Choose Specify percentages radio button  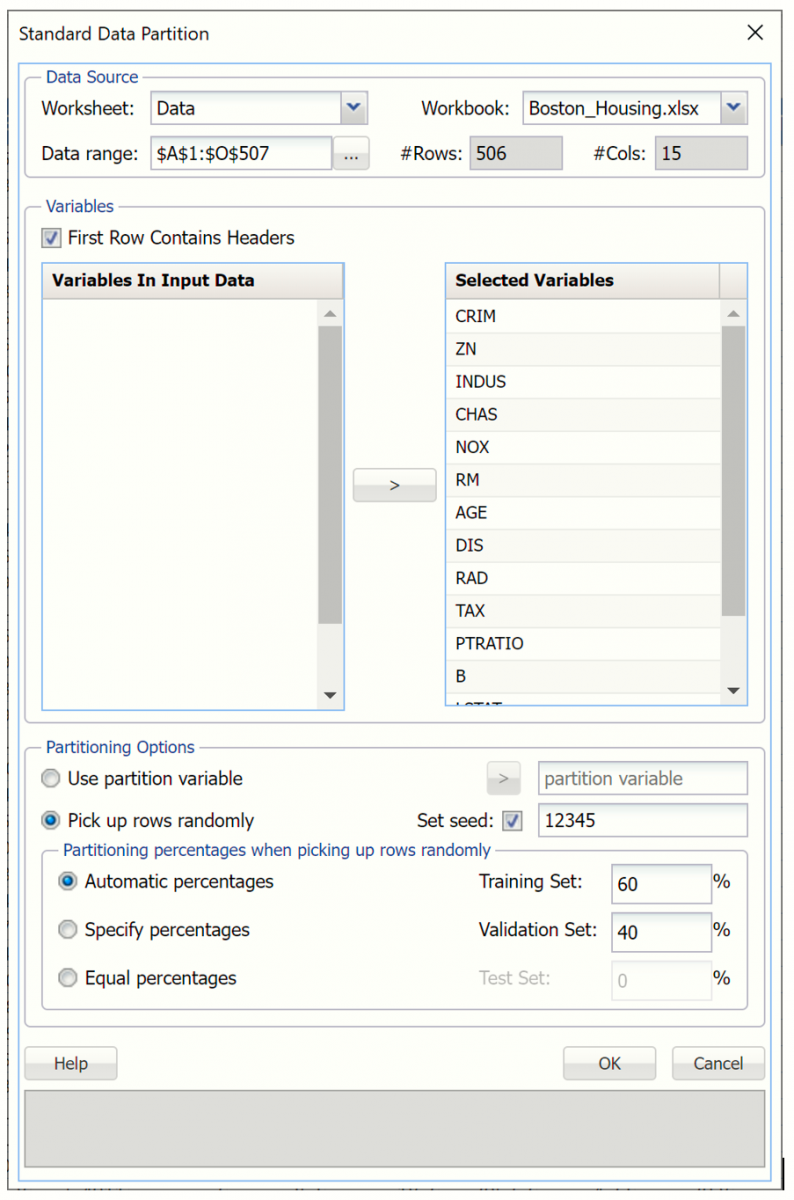(68, 930)
